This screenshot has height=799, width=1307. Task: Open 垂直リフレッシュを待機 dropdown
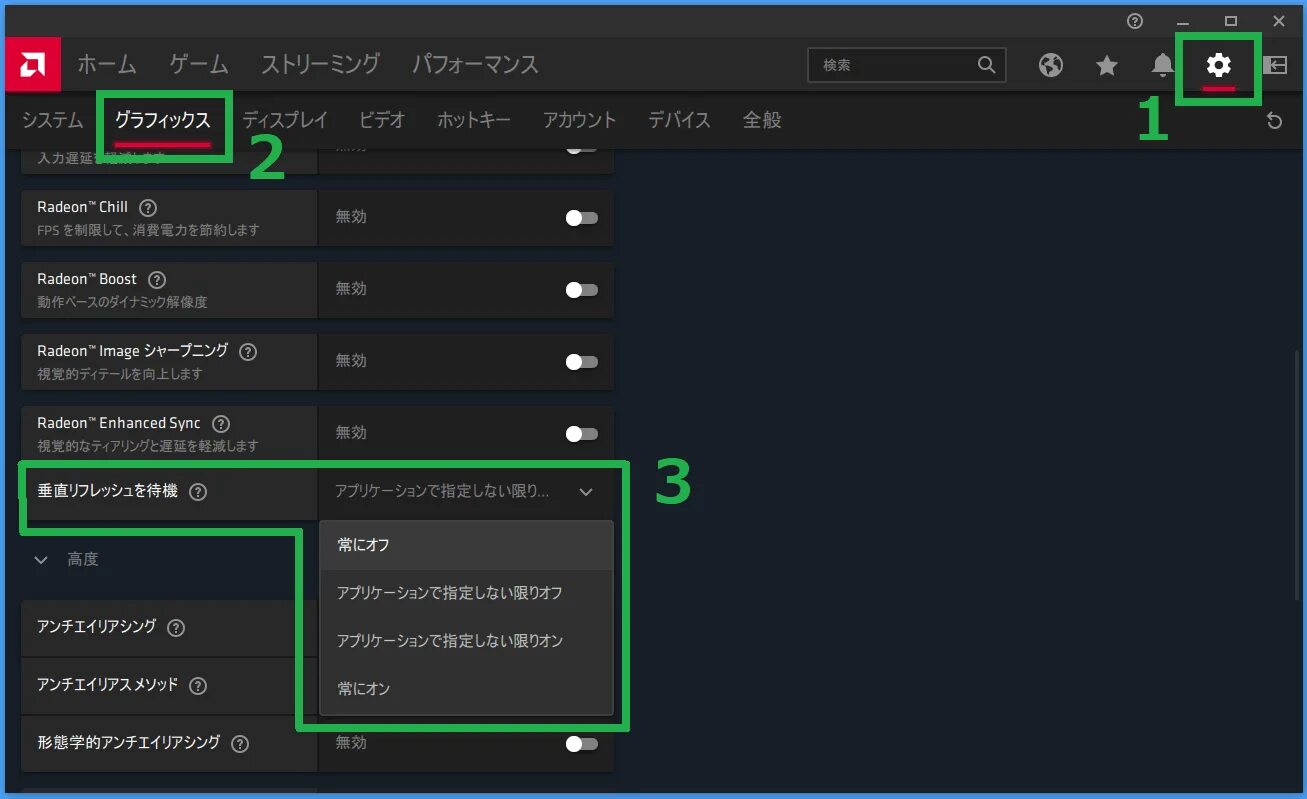[466, 492]
